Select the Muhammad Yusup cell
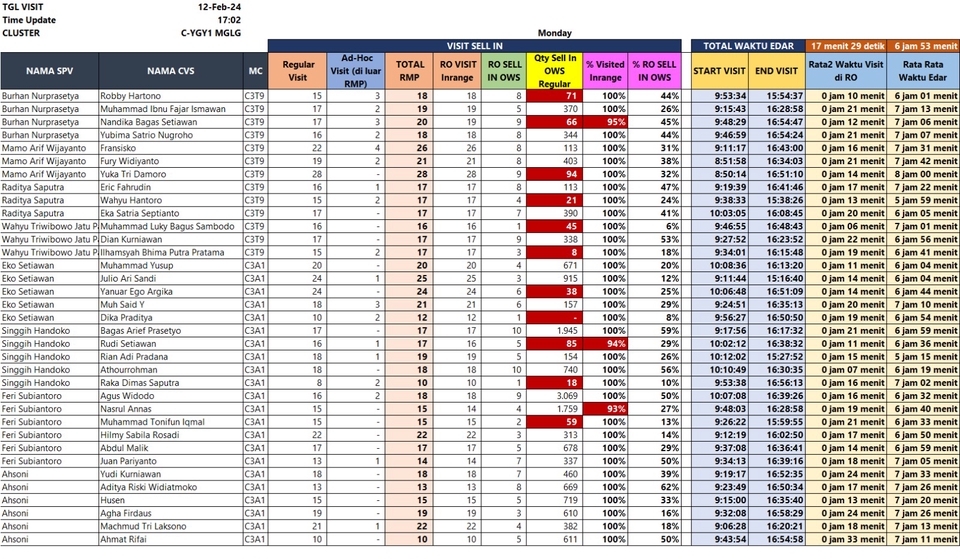Image resolution: width=960 pixels, height=559 pixels. 171,266
